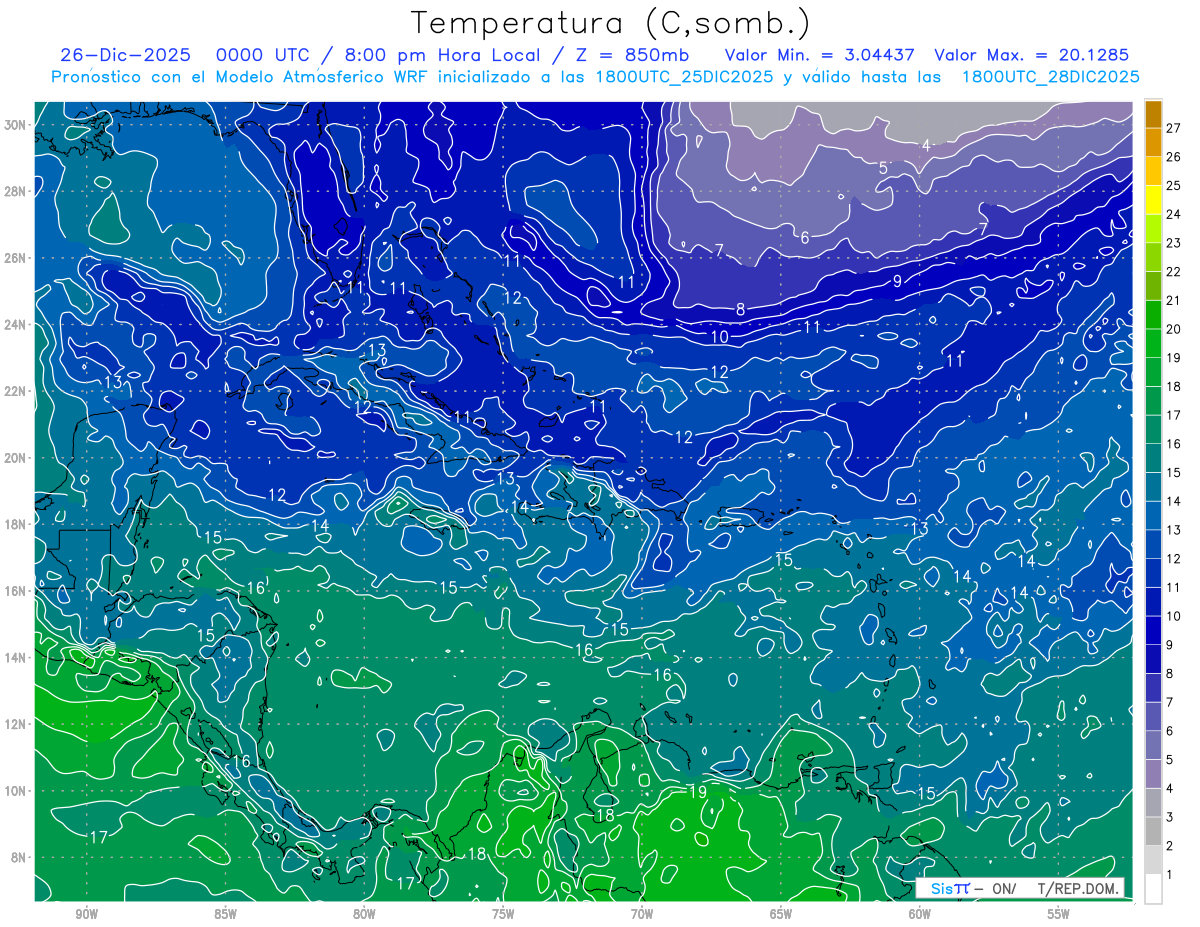Click the '24N' latitude axis label
1200x927 pixels.
point(15,324)
